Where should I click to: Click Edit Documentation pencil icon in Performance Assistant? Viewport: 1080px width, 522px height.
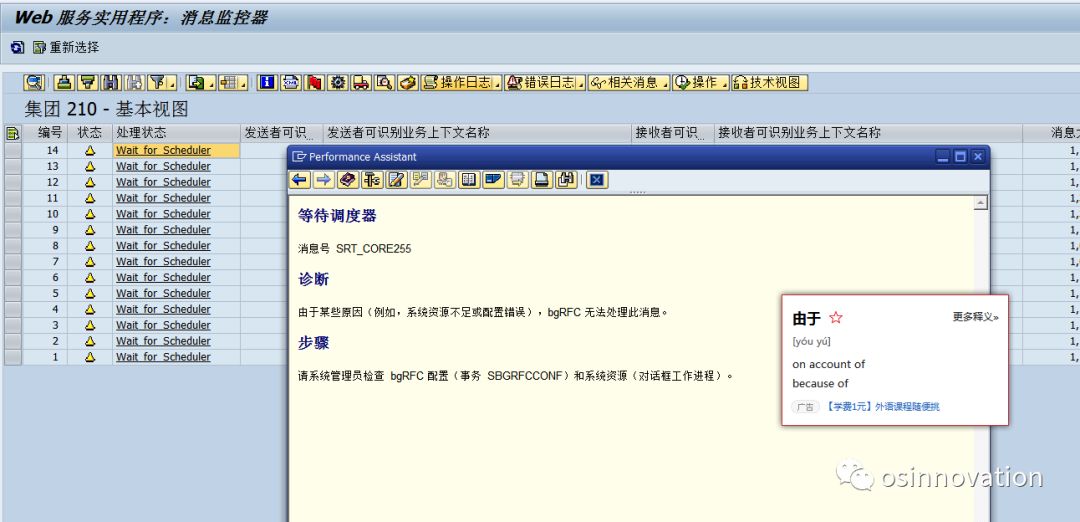pyautogui.click(x=397, y=180)
